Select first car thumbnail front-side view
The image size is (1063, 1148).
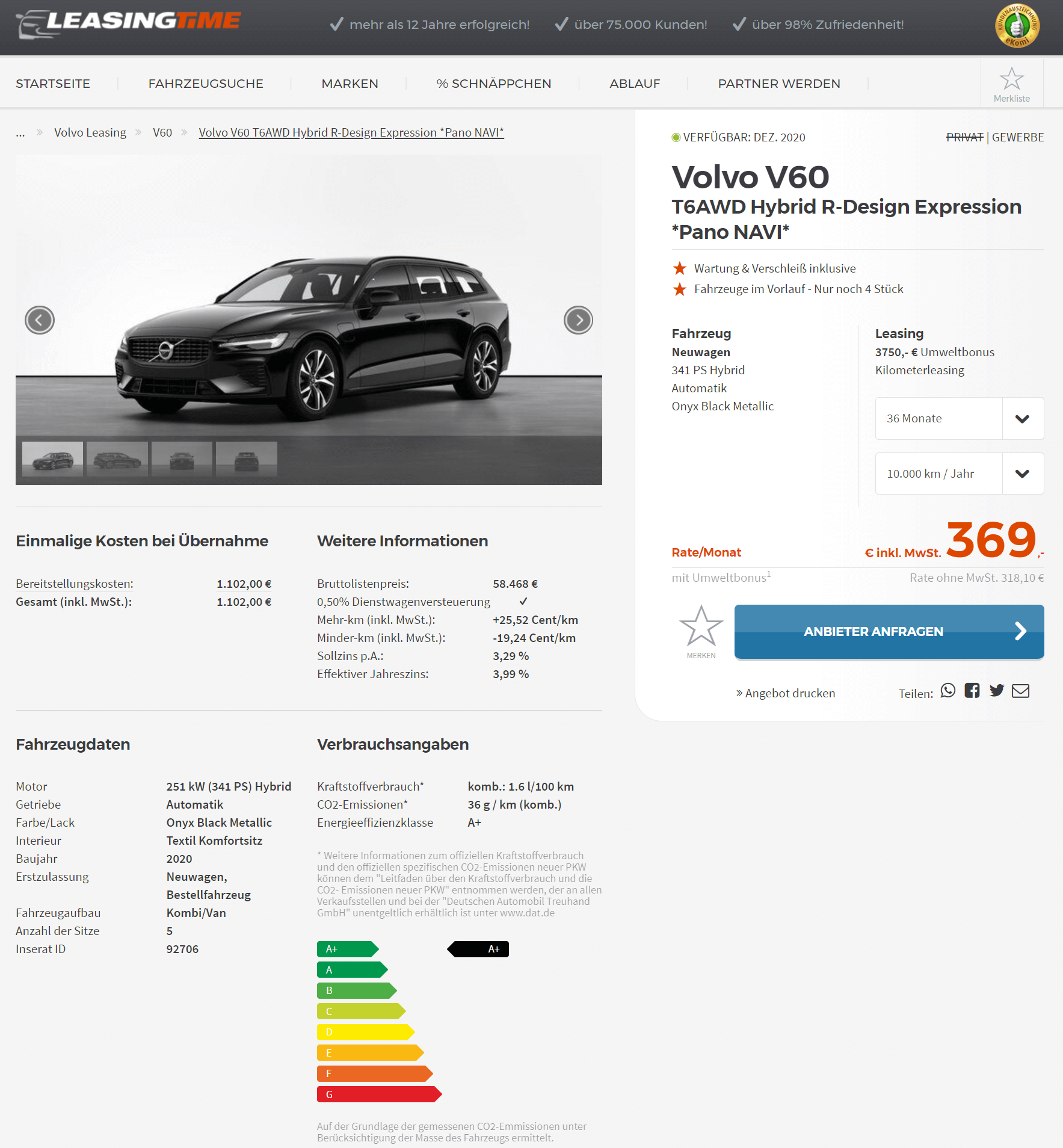(52, 459)
